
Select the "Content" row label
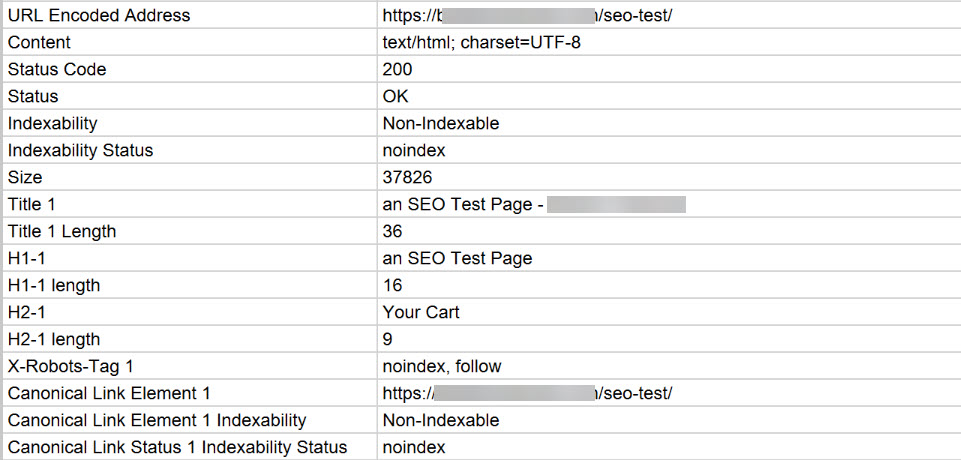pos(39,43)
